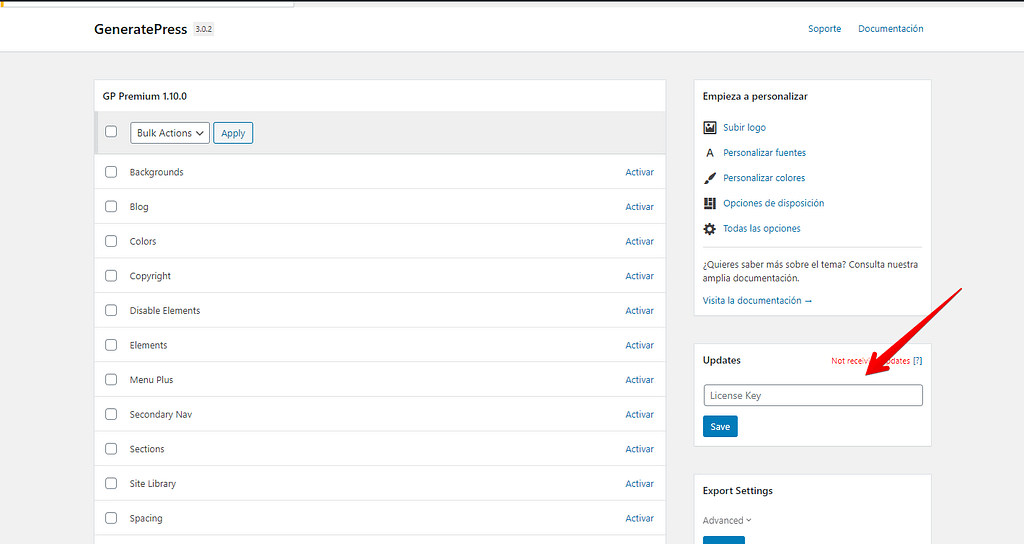Activate the Spacing module

[639, 518]
